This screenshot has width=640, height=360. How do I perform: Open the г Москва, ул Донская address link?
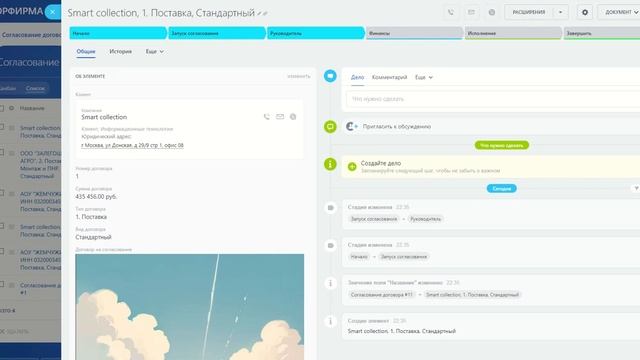pos(132,145)
